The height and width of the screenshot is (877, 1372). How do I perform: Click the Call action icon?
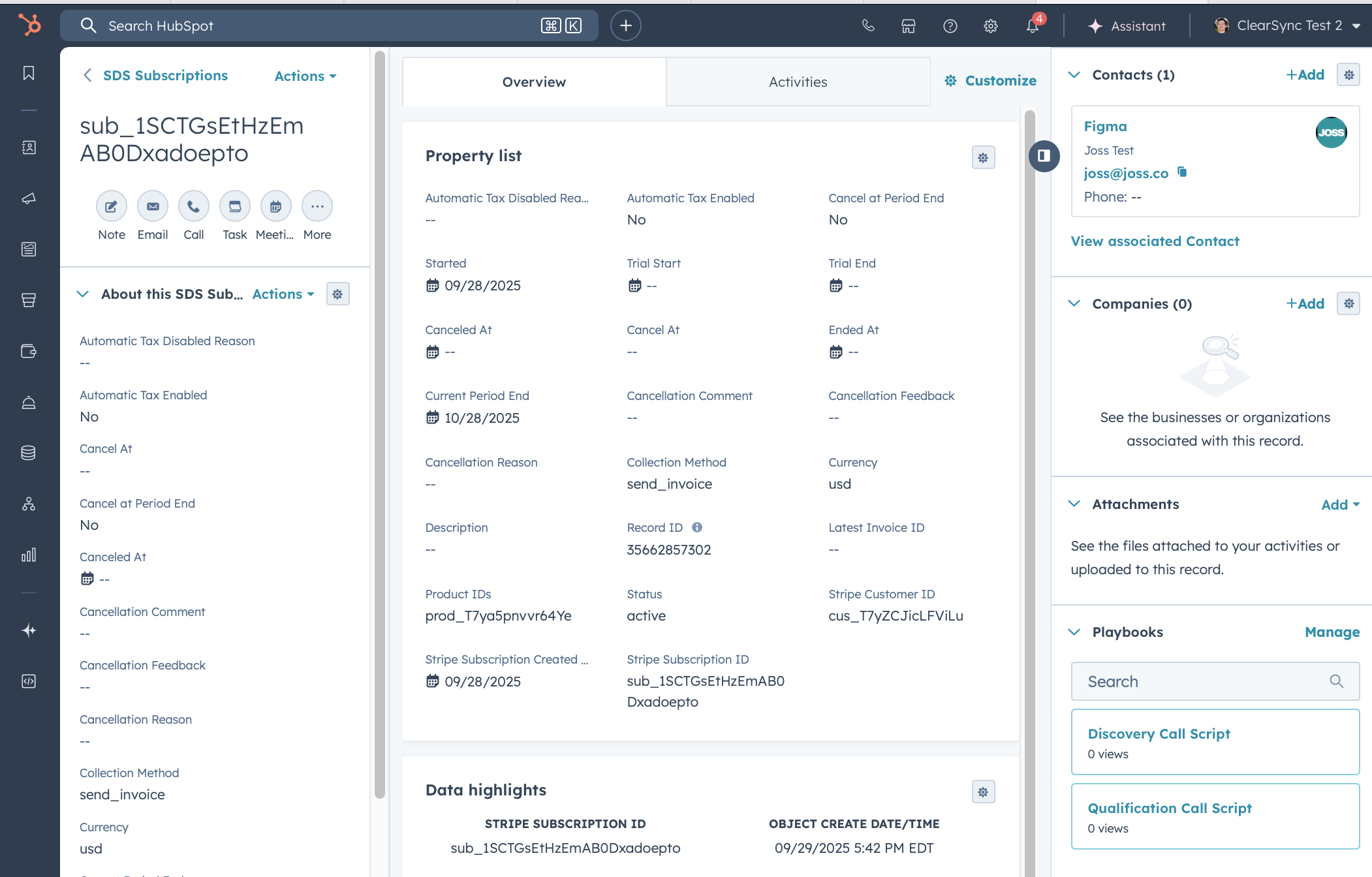point(194,207)
